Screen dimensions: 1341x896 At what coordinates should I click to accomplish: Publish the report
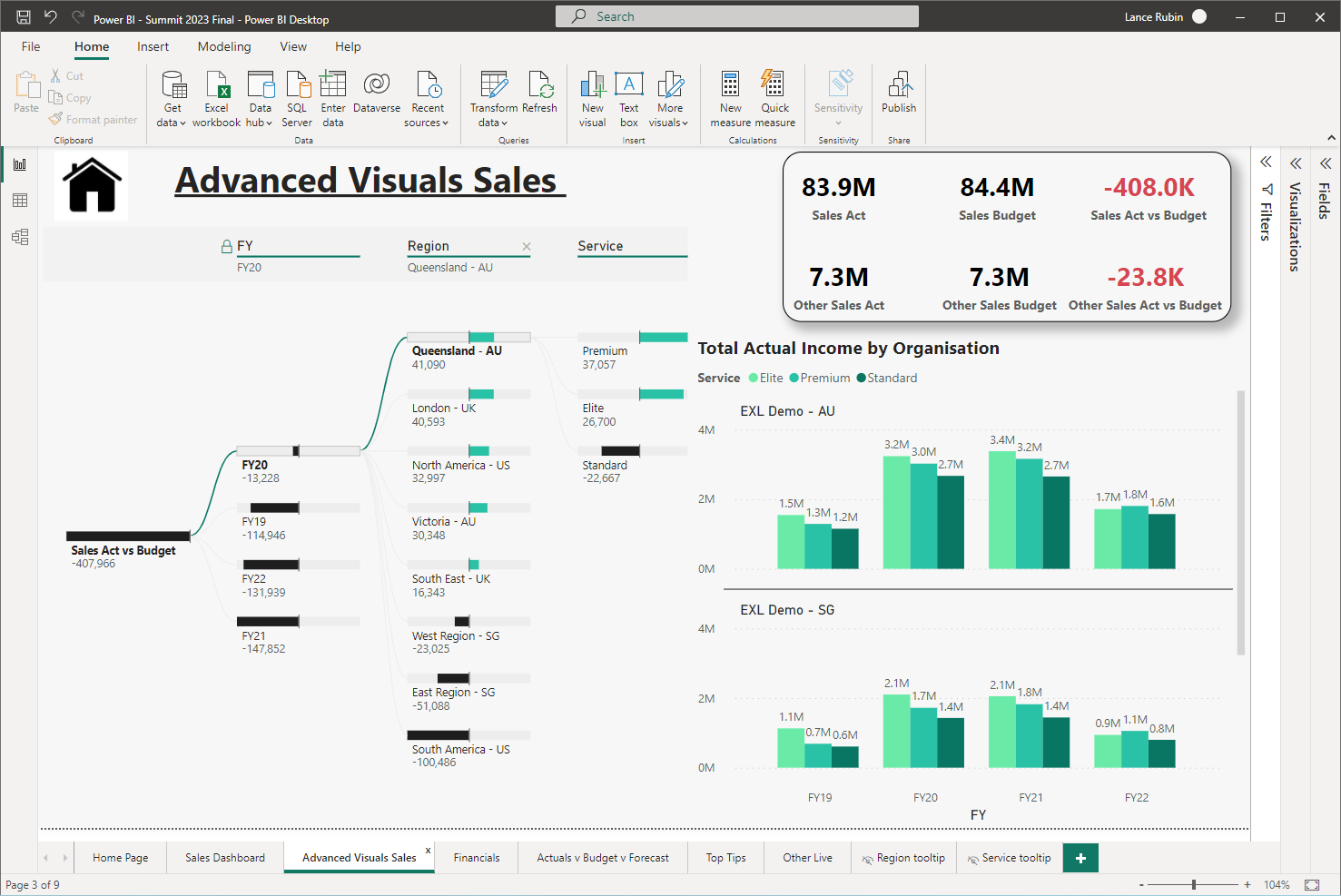899,93
